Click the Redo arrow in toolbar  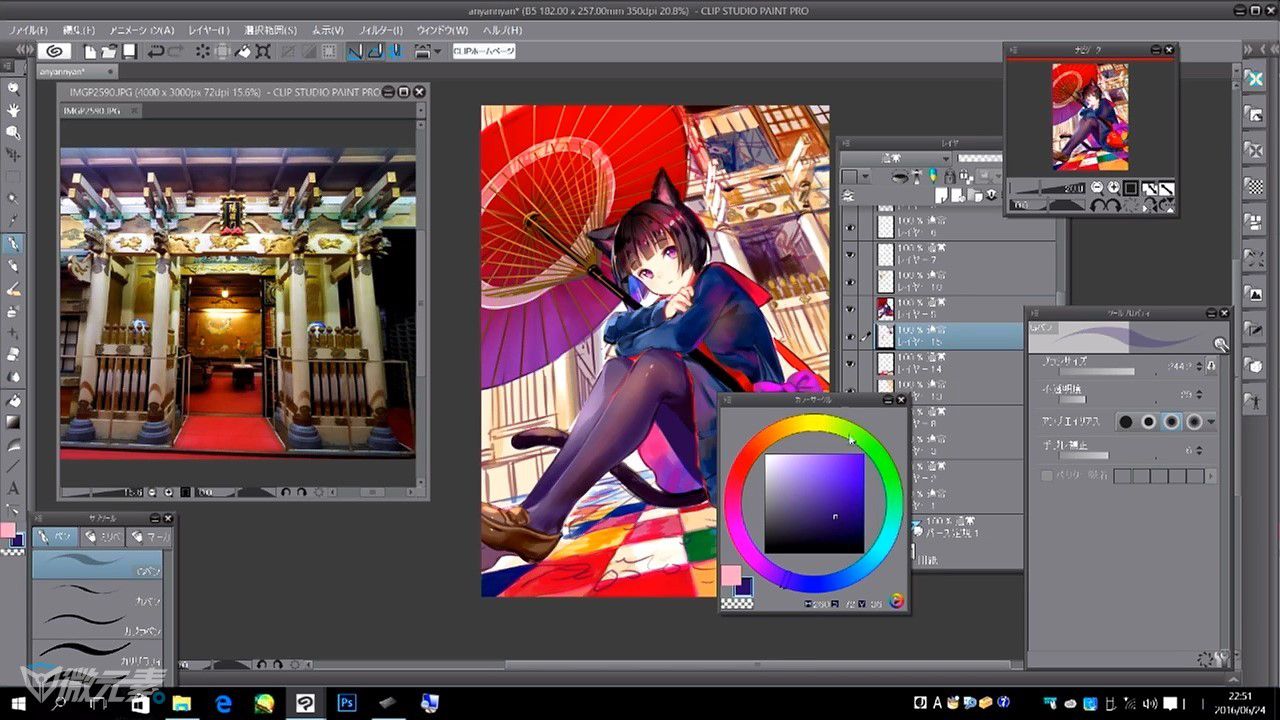coord(175,51)
